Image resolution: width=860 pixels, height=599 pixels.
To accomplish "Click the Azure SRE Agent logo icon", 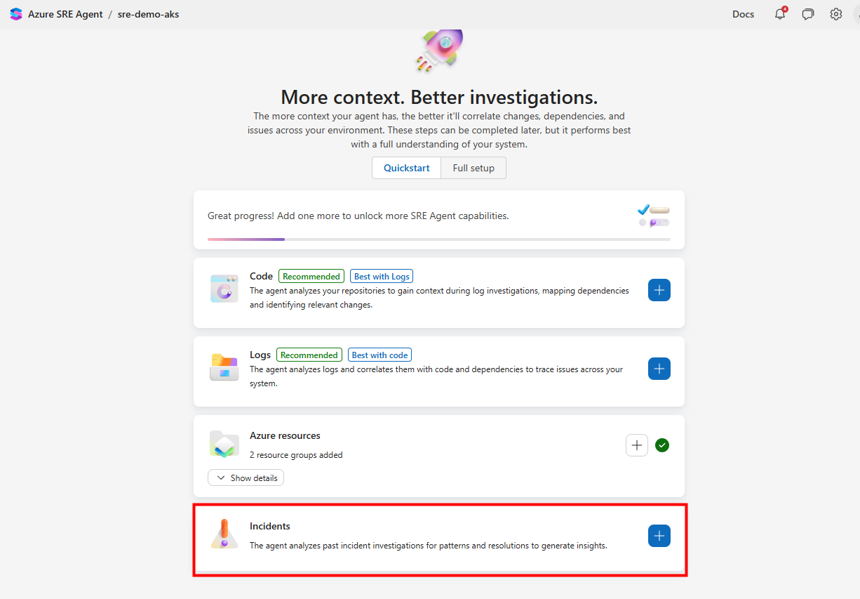I will click(x=16, y=14).
